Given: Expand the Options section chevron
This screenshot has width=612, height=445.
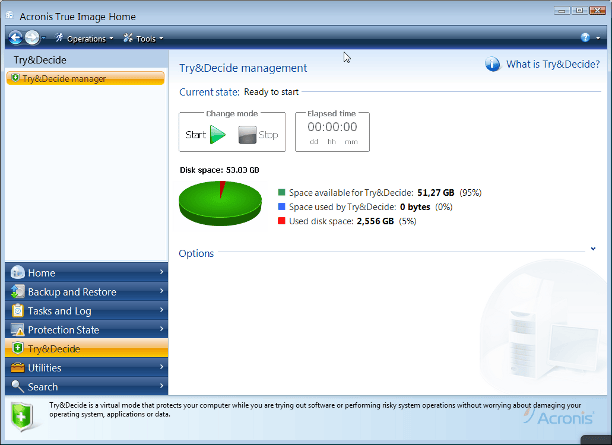Looking at the screenshot, I should coord(593,249).
